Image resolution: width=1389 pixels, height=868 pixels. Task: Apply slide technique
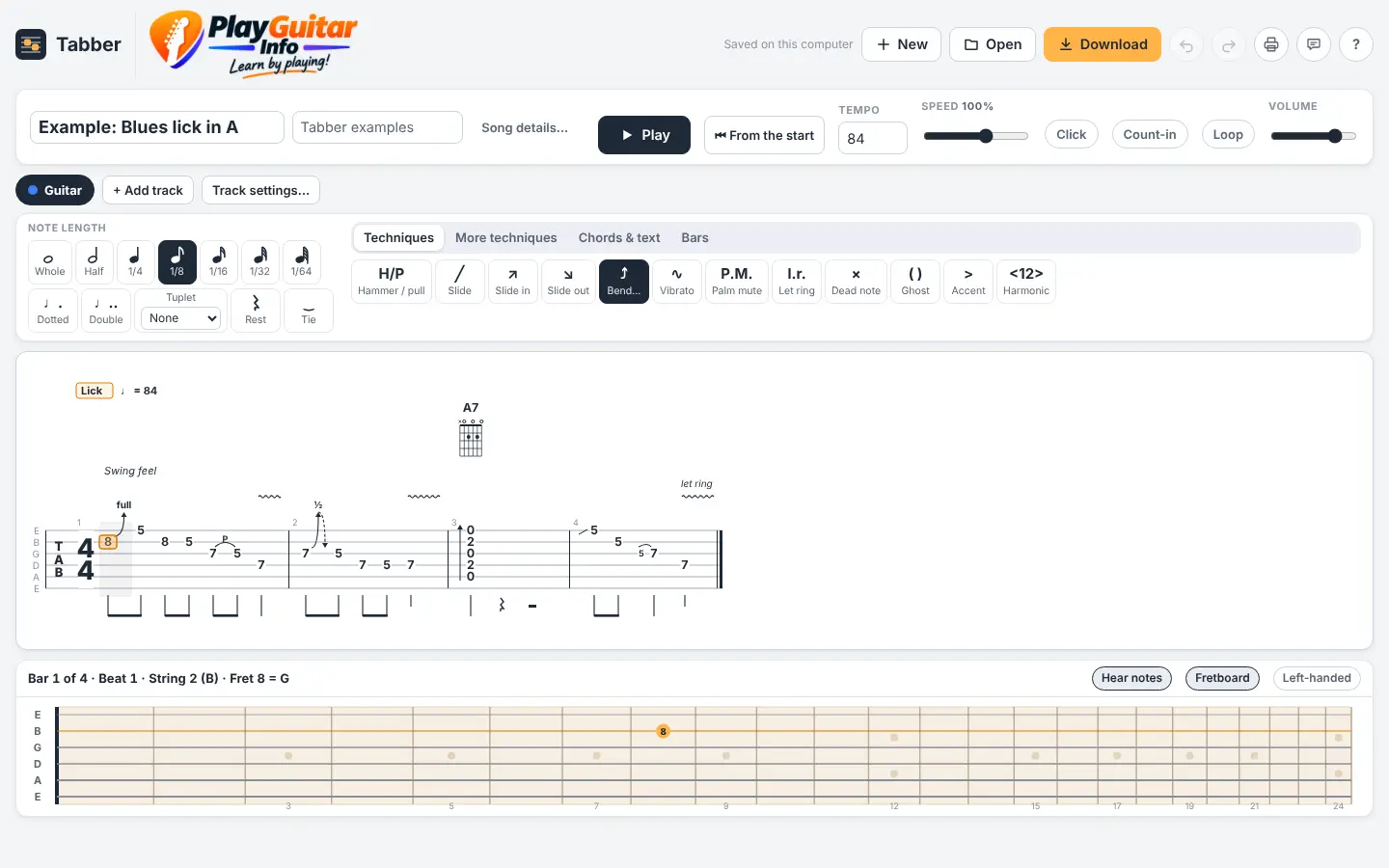coord(460,281)
